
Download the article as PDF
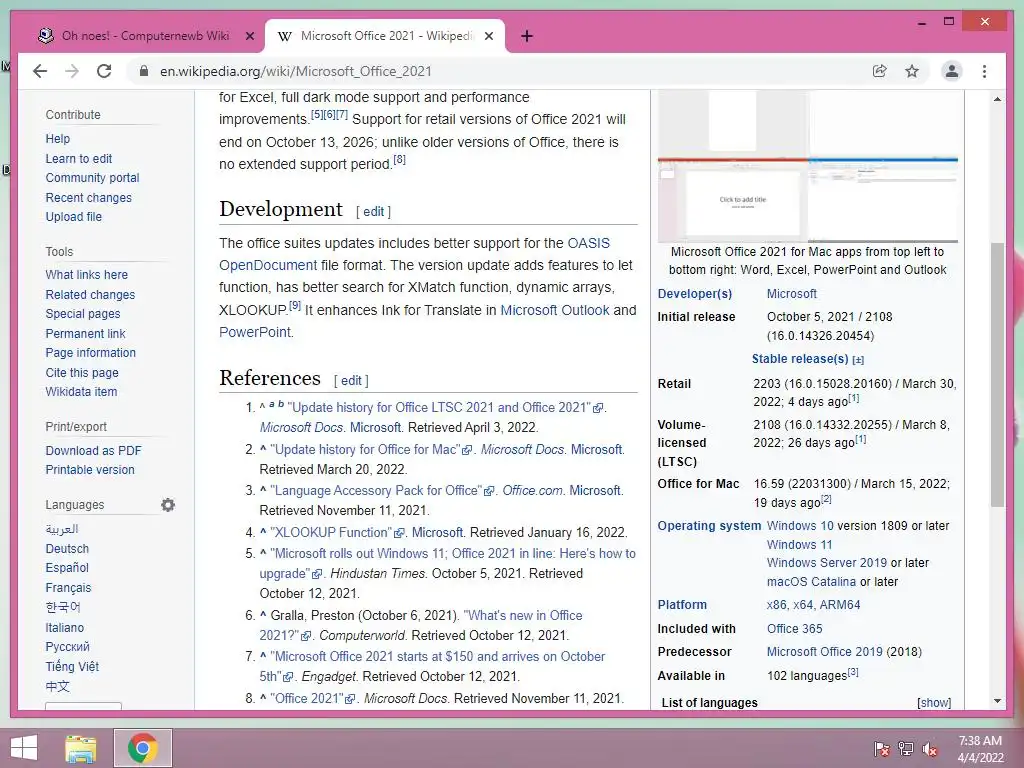(x=93, y=451)
